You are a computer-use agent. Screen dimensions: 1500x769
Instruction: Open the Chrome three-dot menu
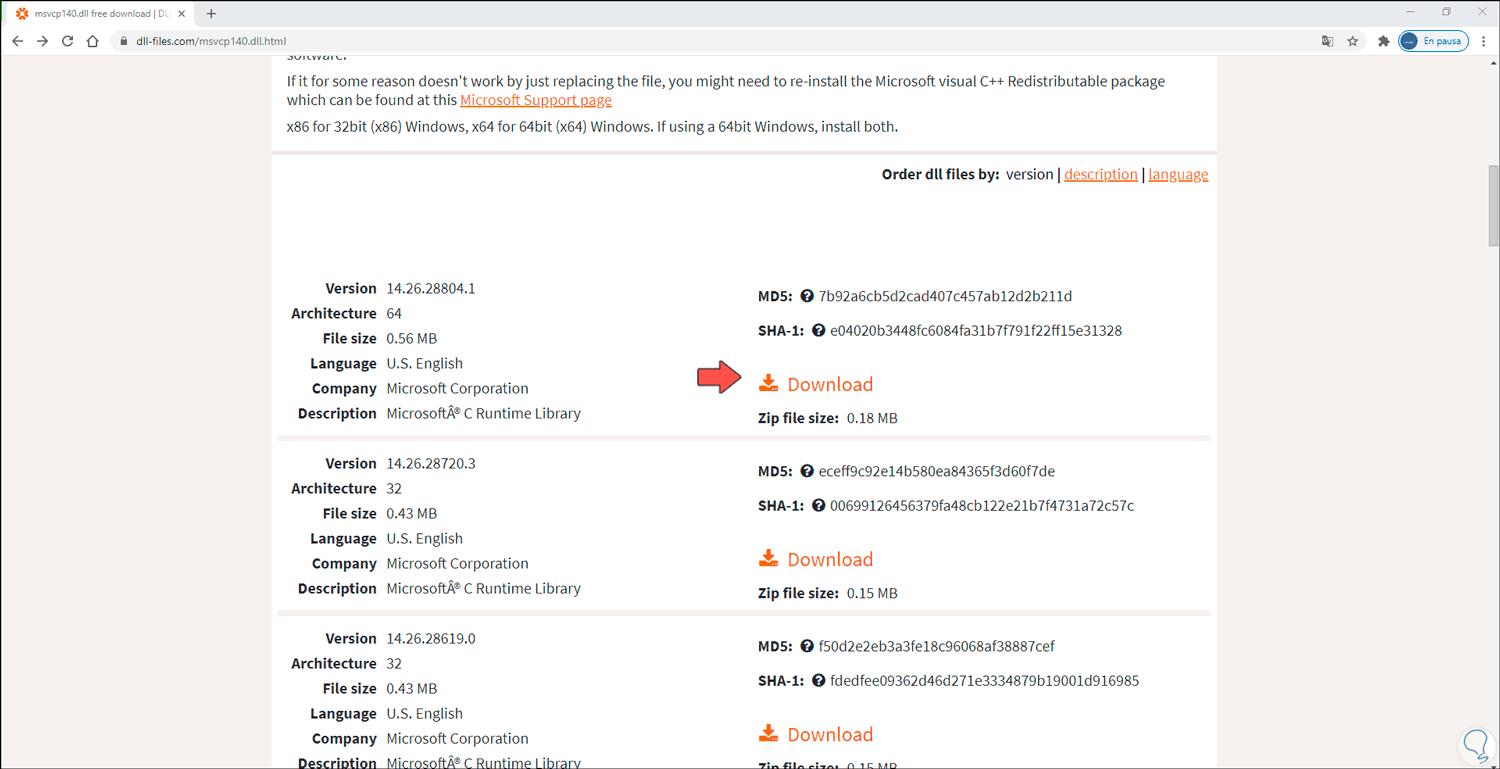(1484, 41)
